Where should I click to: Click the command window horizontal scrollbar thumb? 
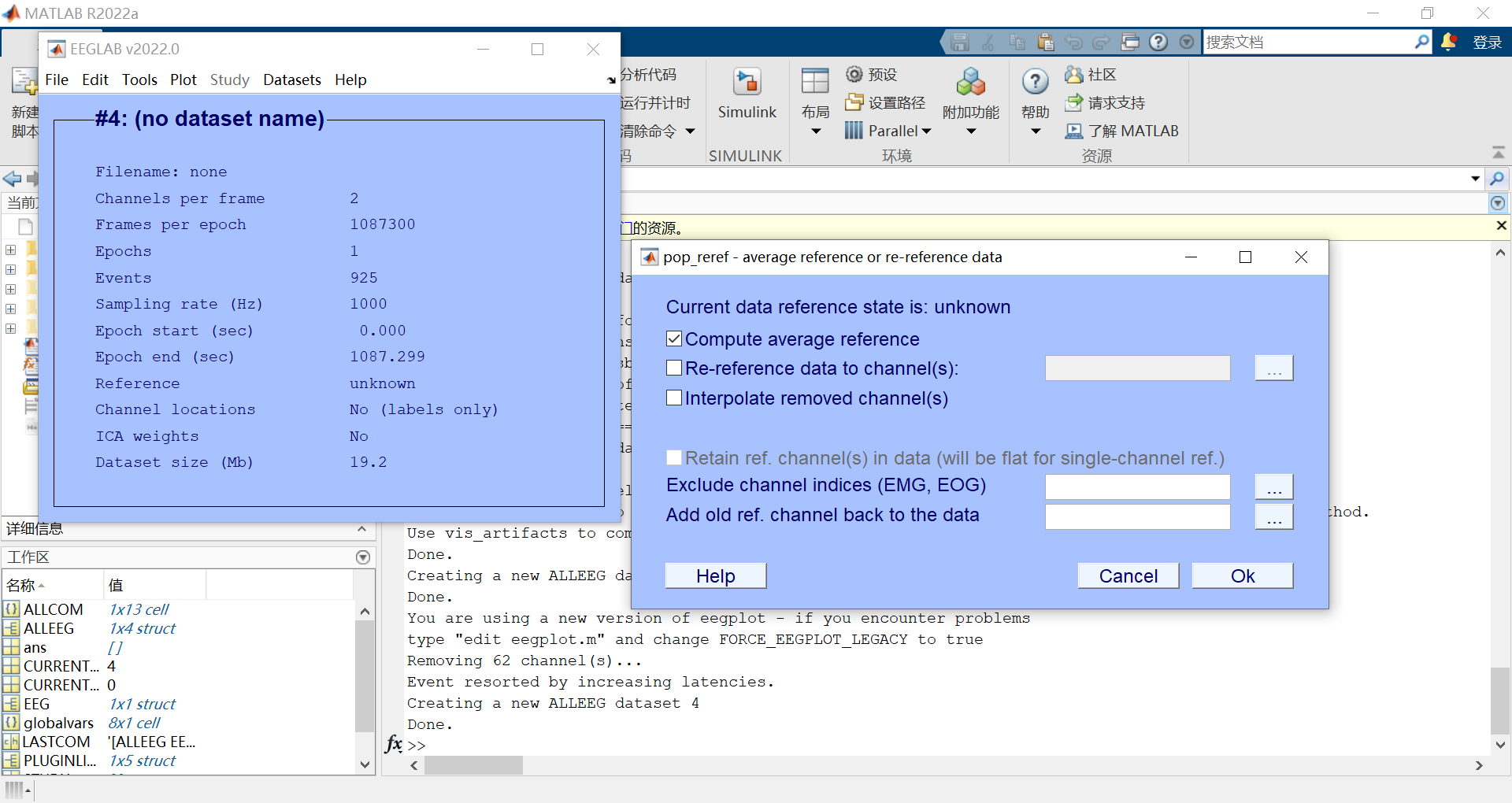[473, 765]
